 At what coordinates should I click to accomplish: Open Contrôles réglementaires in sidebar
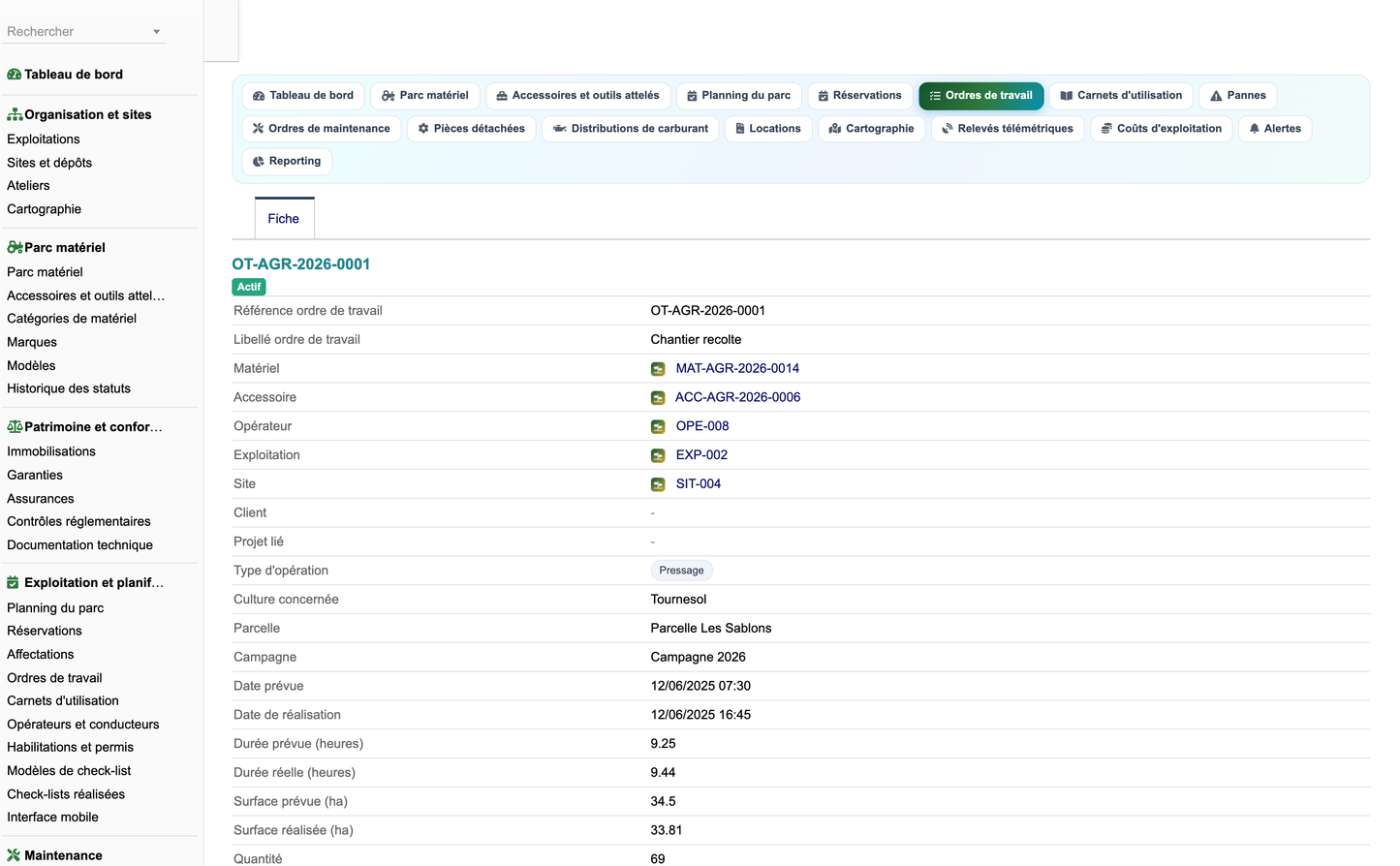tap(79, 521)
